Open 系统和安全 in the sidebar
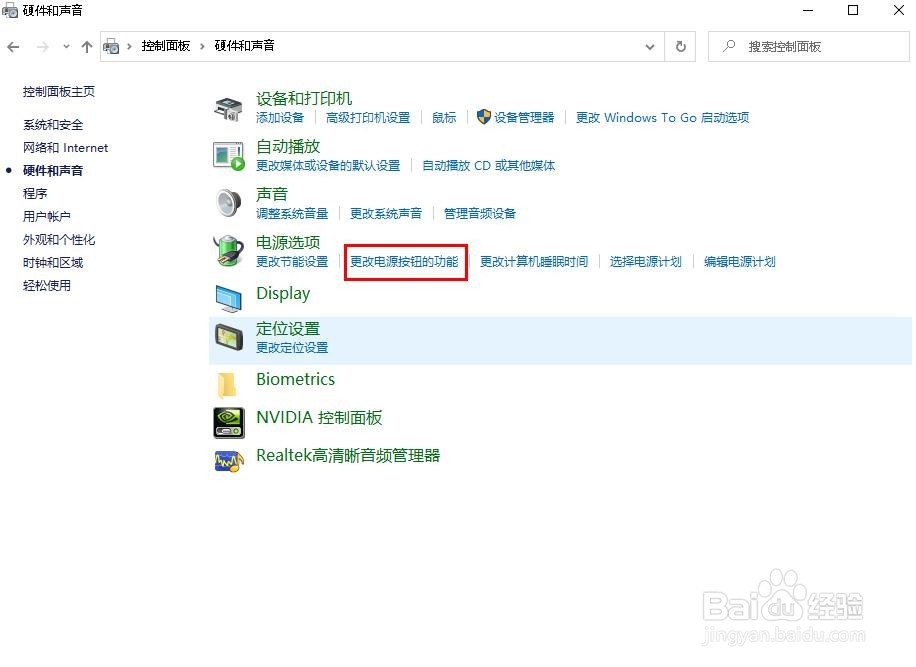This screenshot has height=667, width=916. [x=53, y=124]
